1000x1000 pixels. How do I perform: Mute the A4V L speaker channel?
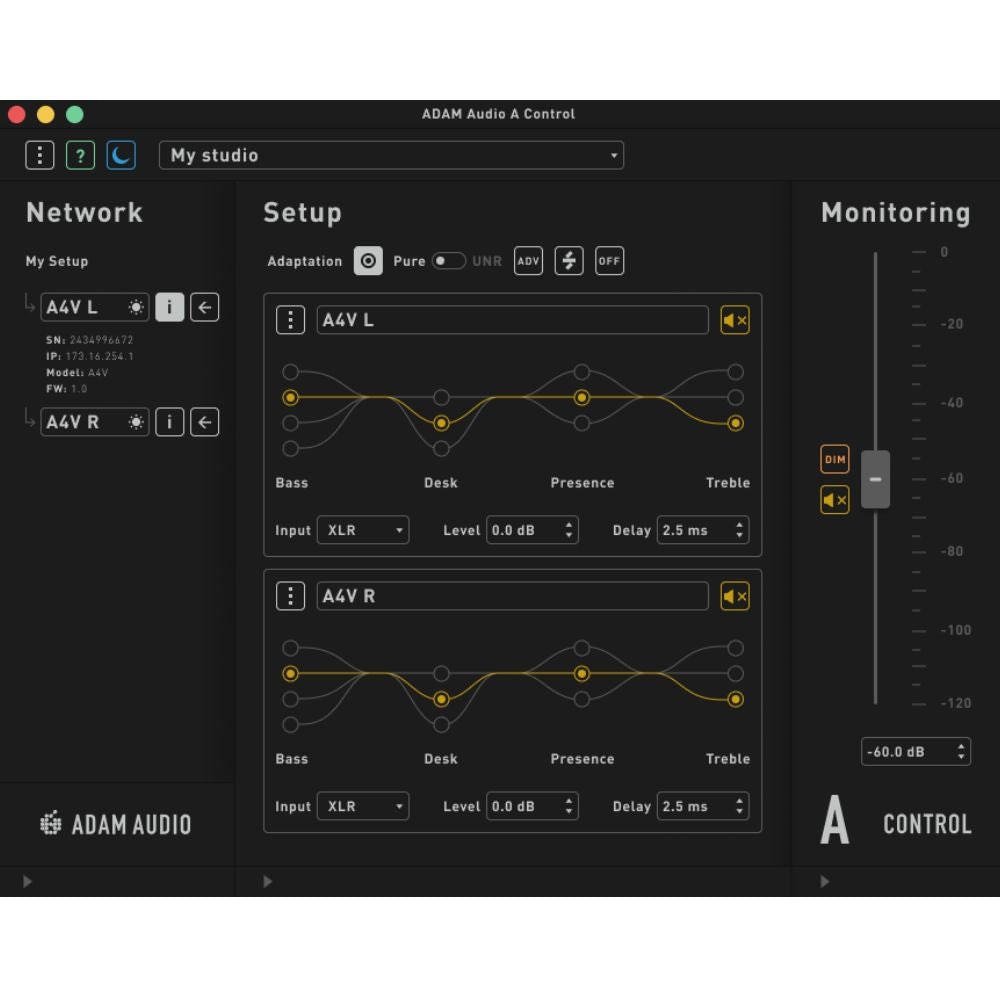735,320
